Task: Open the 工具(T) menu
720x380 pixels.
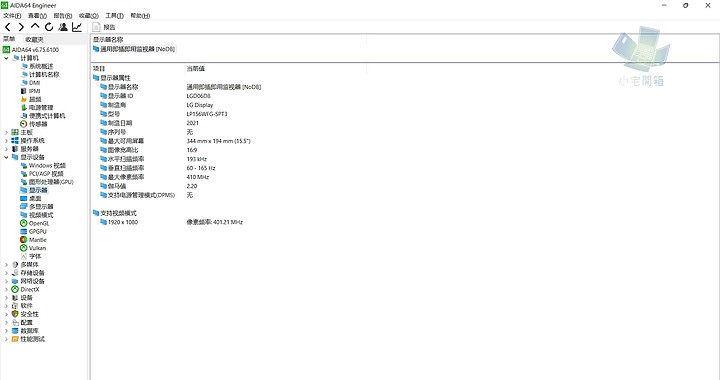Action: [114, 16]
